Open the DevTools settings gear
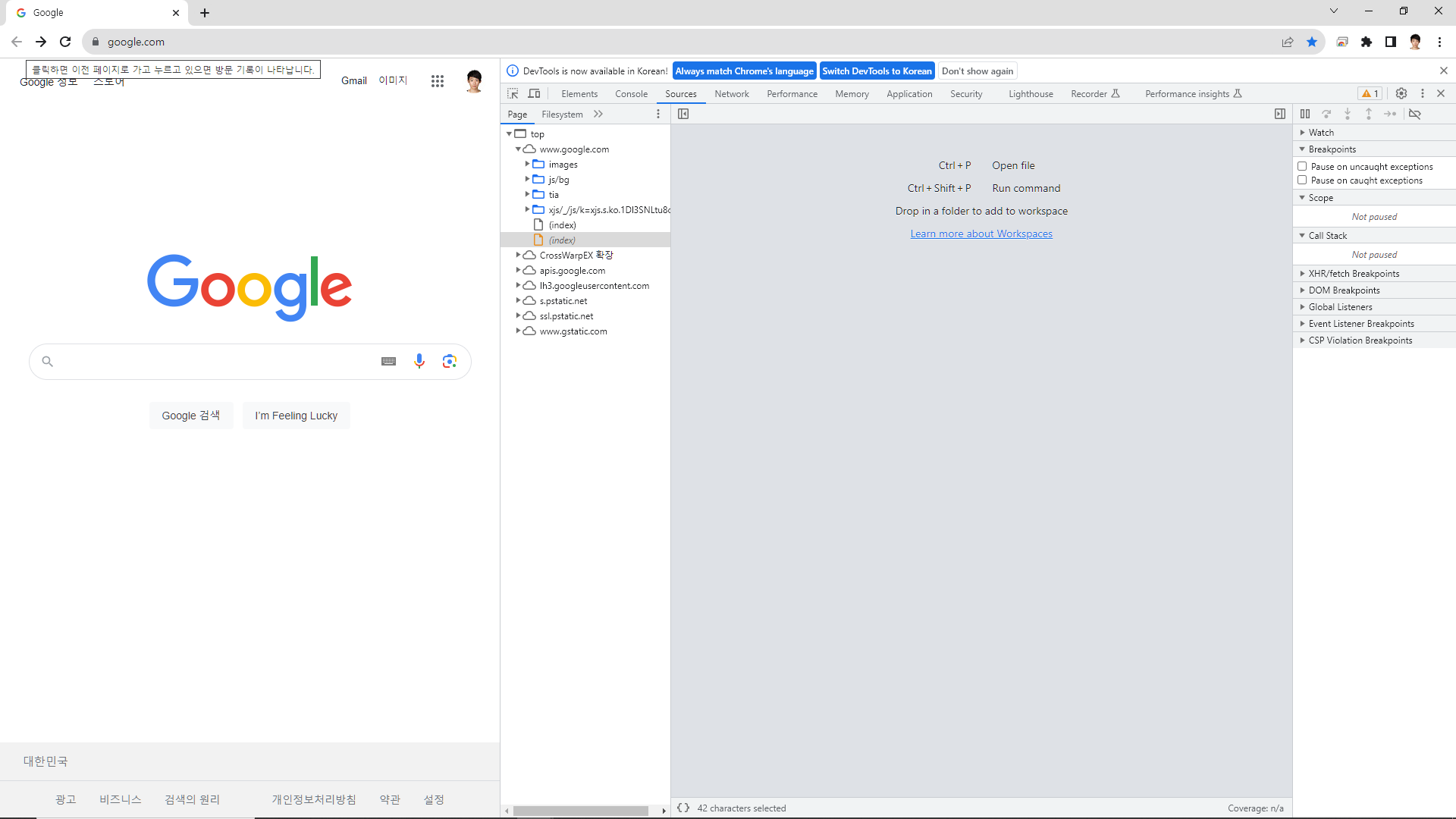1456x819 pixels. [1401, 93]
